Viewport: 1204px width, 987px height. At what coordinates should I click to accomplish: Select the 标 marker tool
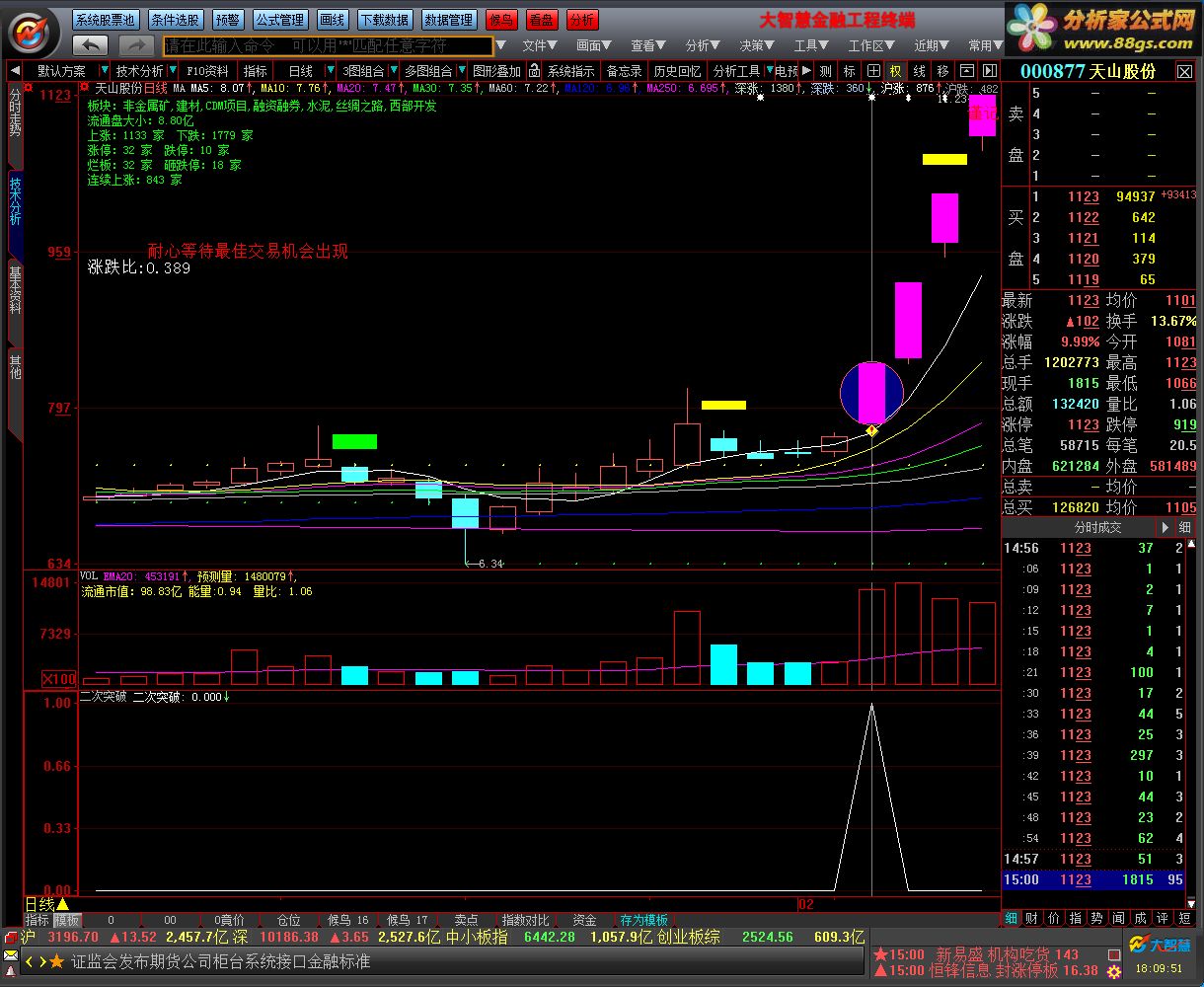[849, 71]
